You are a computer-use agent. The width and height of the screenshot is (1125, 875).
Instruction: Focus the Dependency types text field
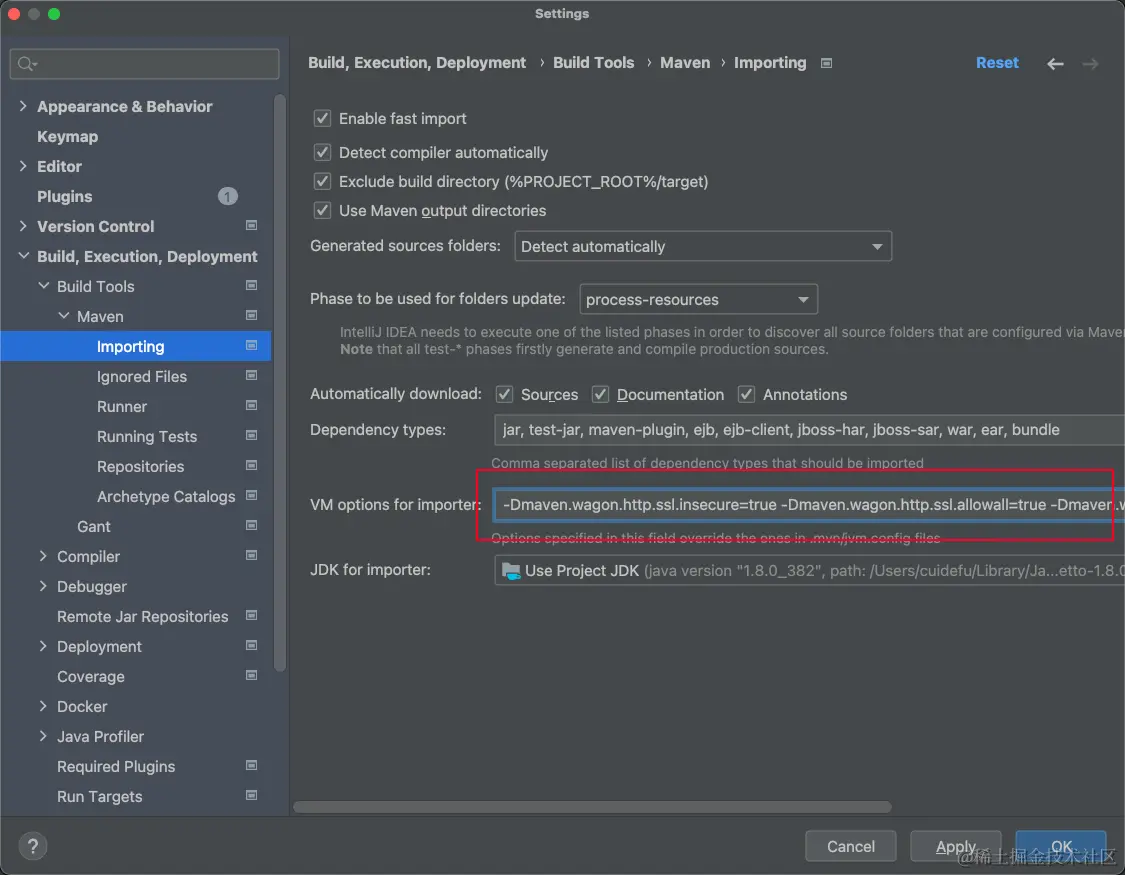809,430
